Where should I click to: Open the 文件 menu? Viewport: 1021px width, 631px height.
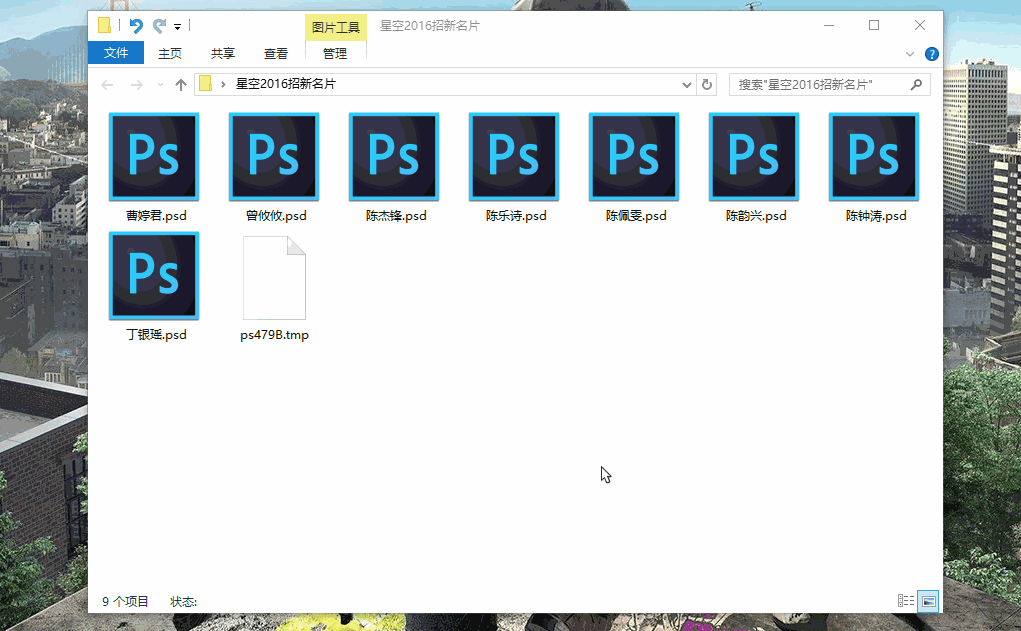click(x=116, y=53)
